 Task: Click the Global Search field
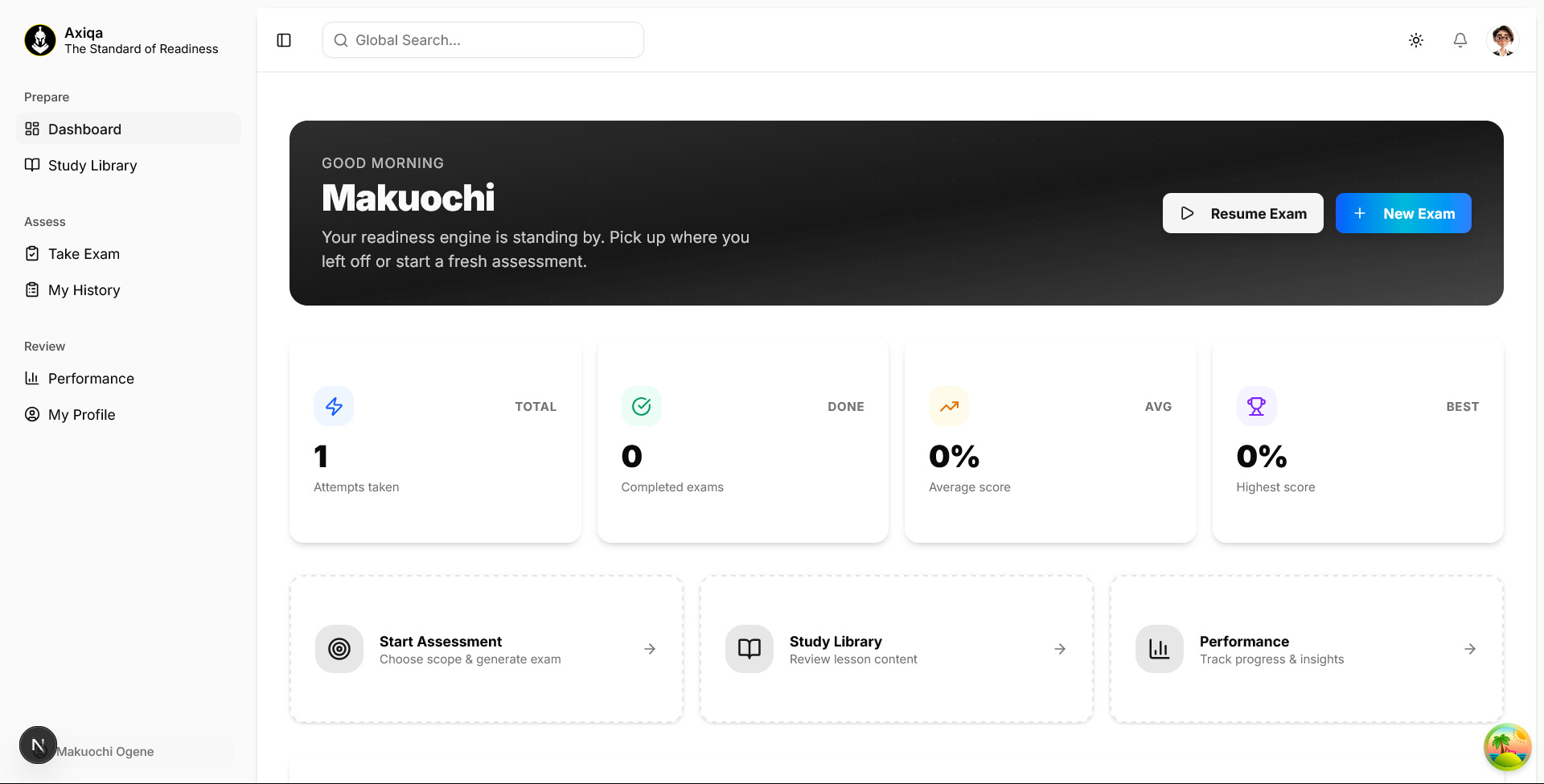(x=482, y=39)
